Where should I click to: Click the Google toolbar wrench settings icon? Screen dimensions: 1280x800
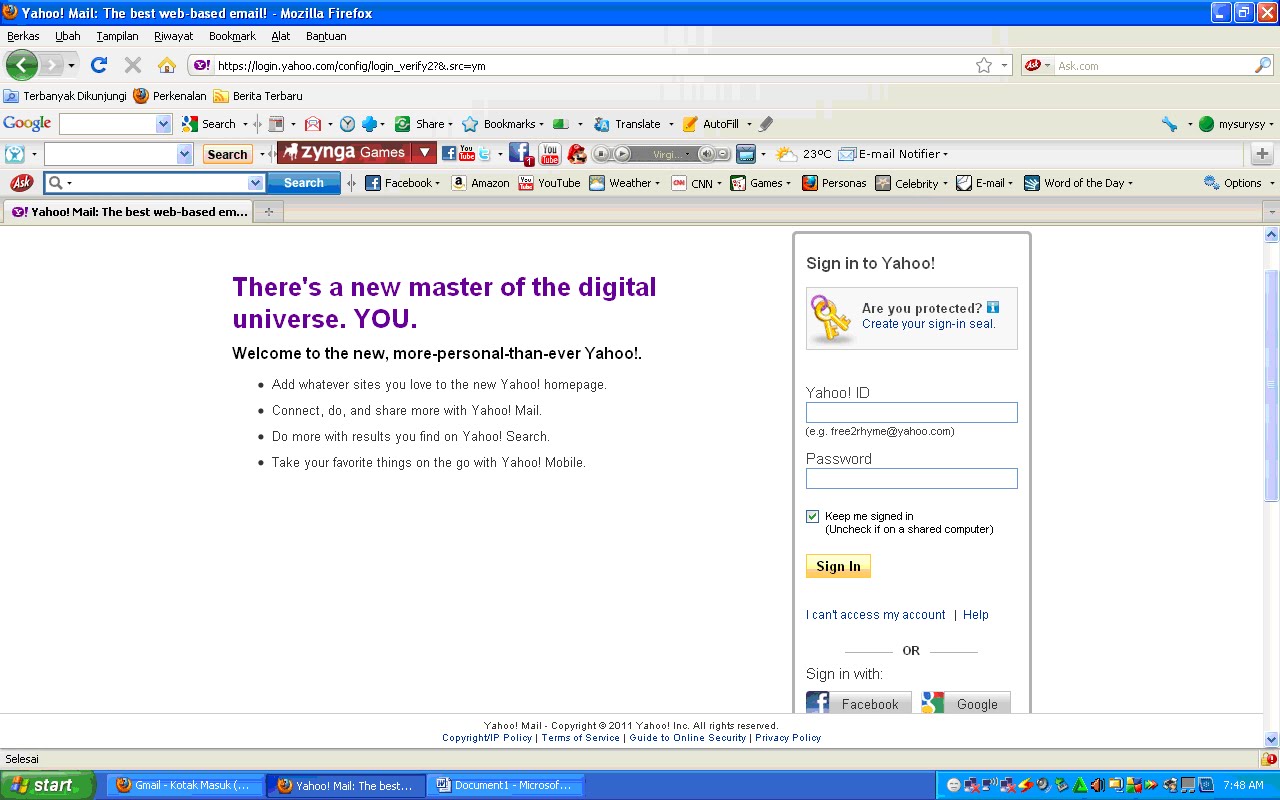tap(1169, 124)
